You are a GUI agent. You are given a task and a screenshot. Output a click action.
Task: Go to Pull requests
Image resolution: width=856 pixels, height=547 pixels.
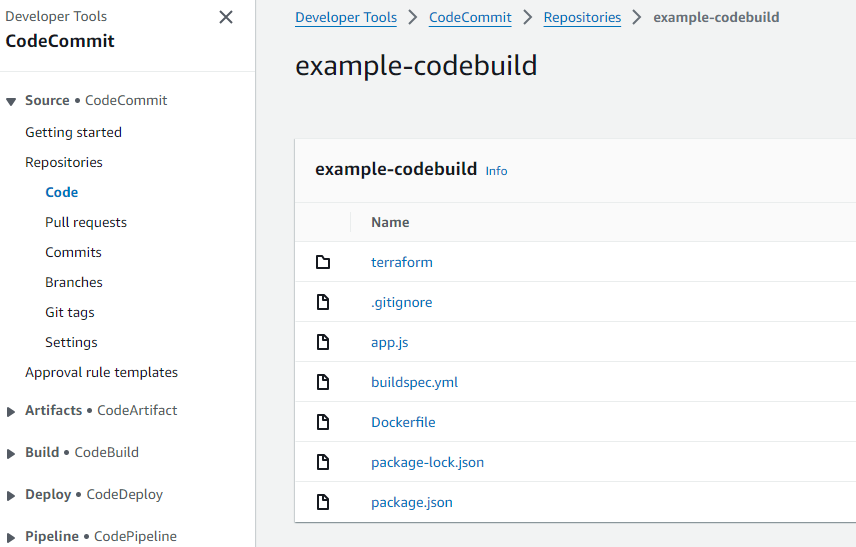click(86, 222)
